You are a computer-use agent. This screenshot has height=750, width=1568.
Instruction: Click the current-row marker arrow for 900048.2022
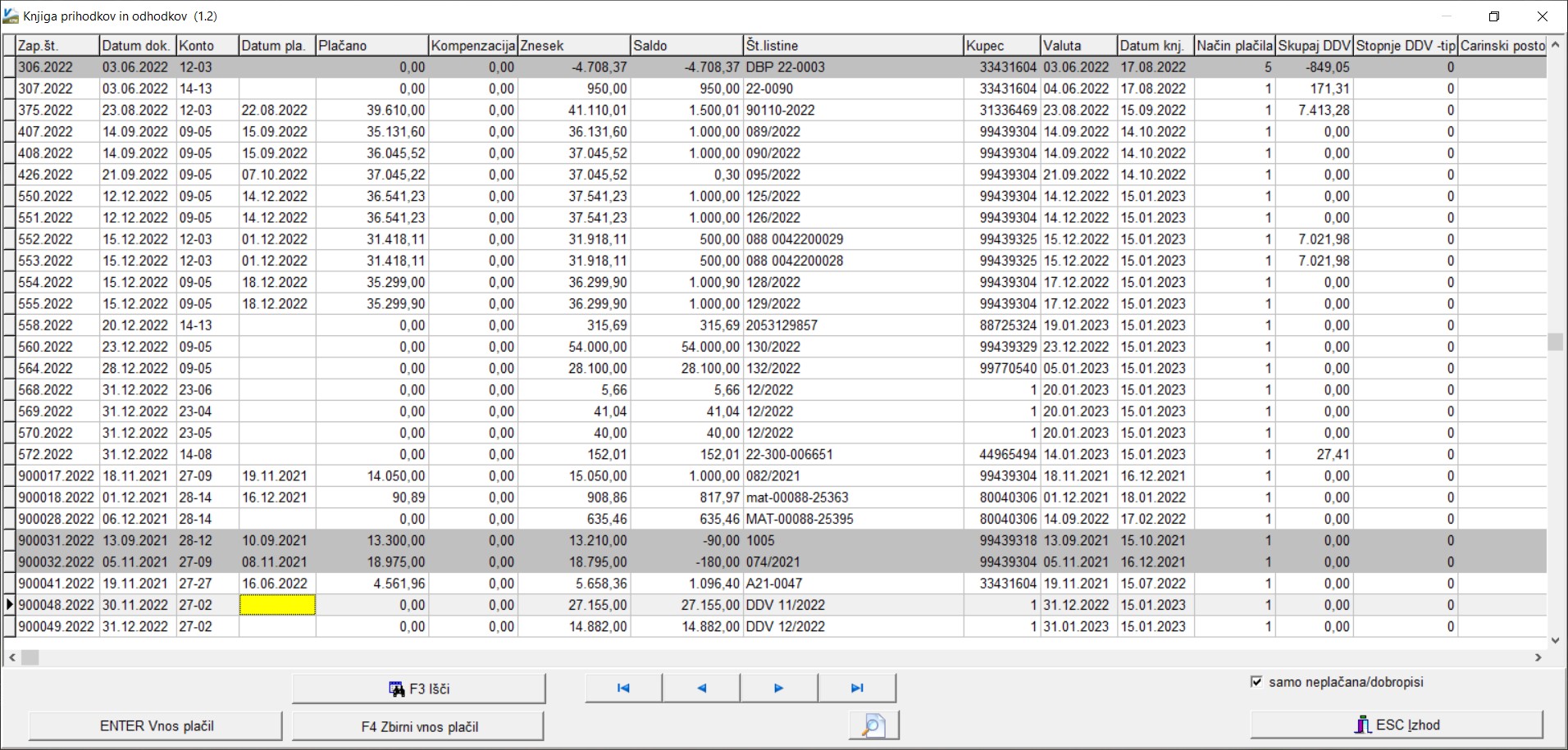pyautogui.click(x=9, y=605)
